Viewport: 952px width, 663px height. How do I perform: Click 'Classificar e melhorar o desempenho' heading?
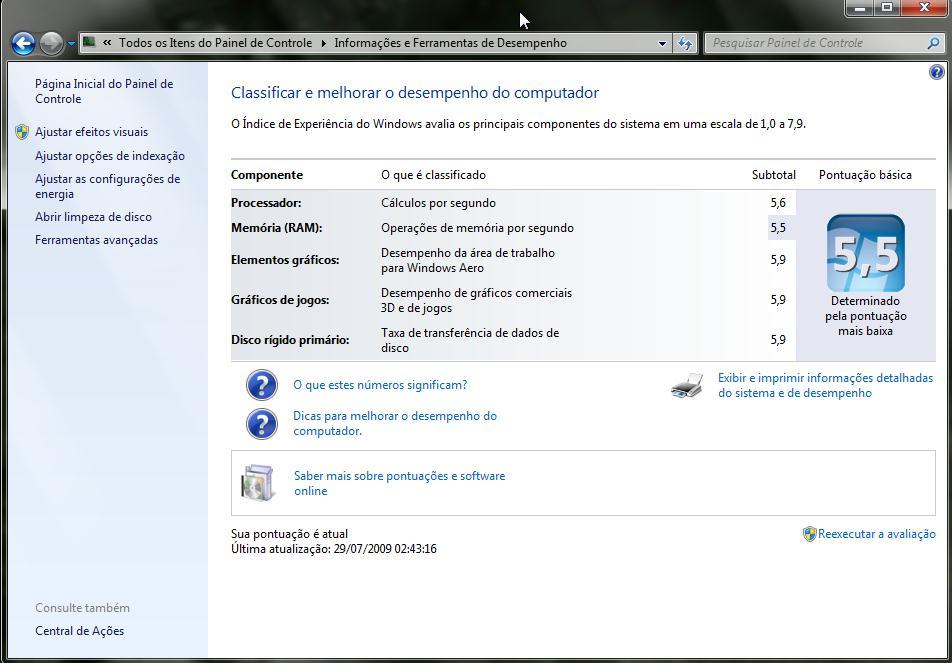[415, 93]
